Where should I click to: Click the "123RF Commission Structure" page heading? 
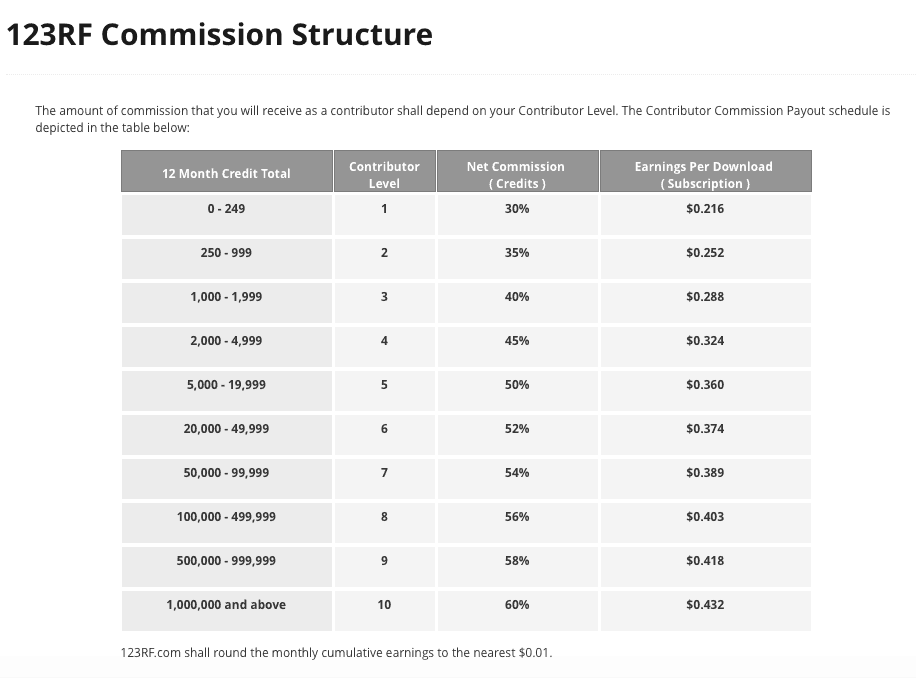tap(220, 35)
